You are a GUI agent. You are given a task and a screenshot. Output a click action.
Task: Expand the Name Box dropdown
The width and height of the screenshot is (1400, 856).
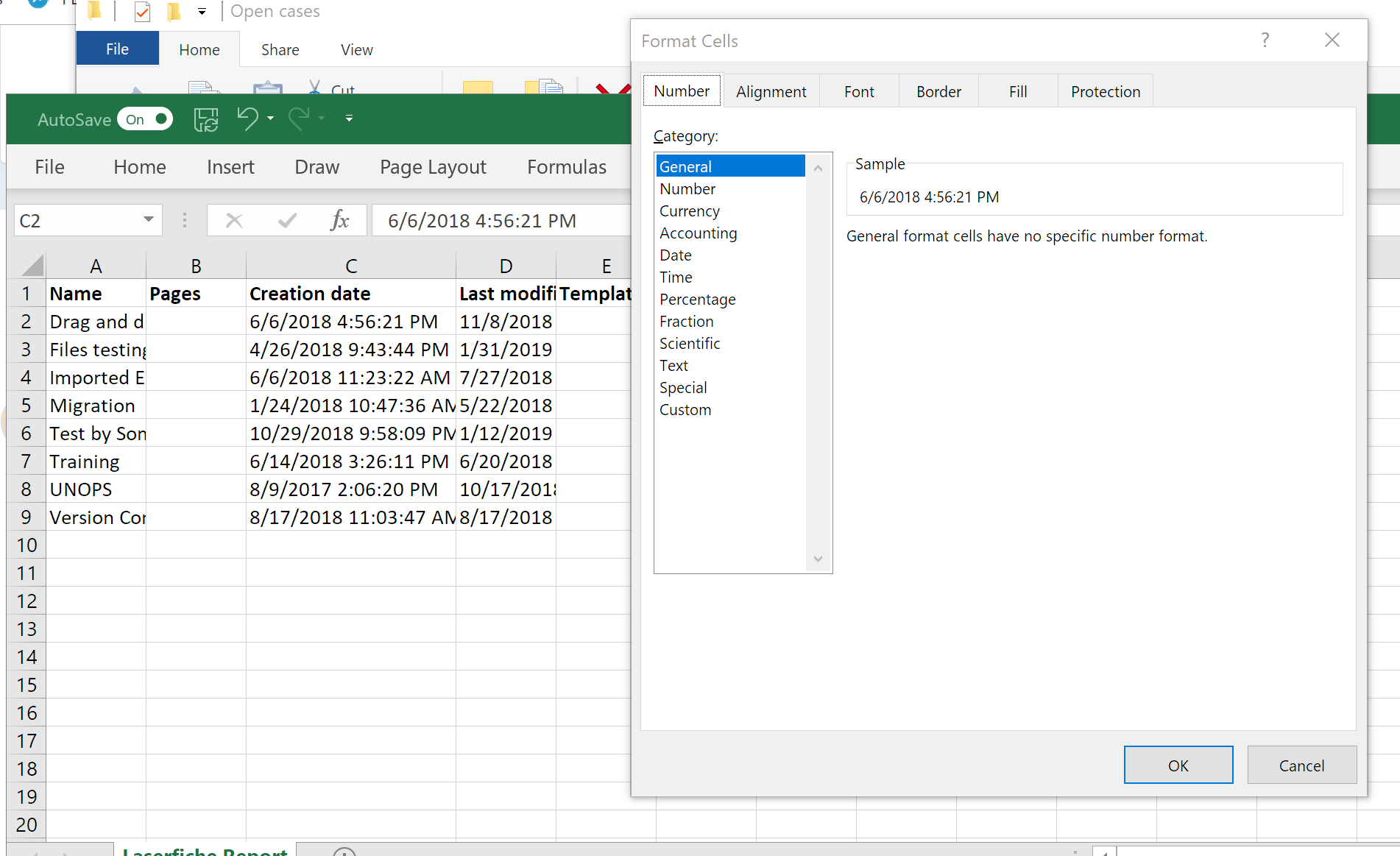[149, 220]
